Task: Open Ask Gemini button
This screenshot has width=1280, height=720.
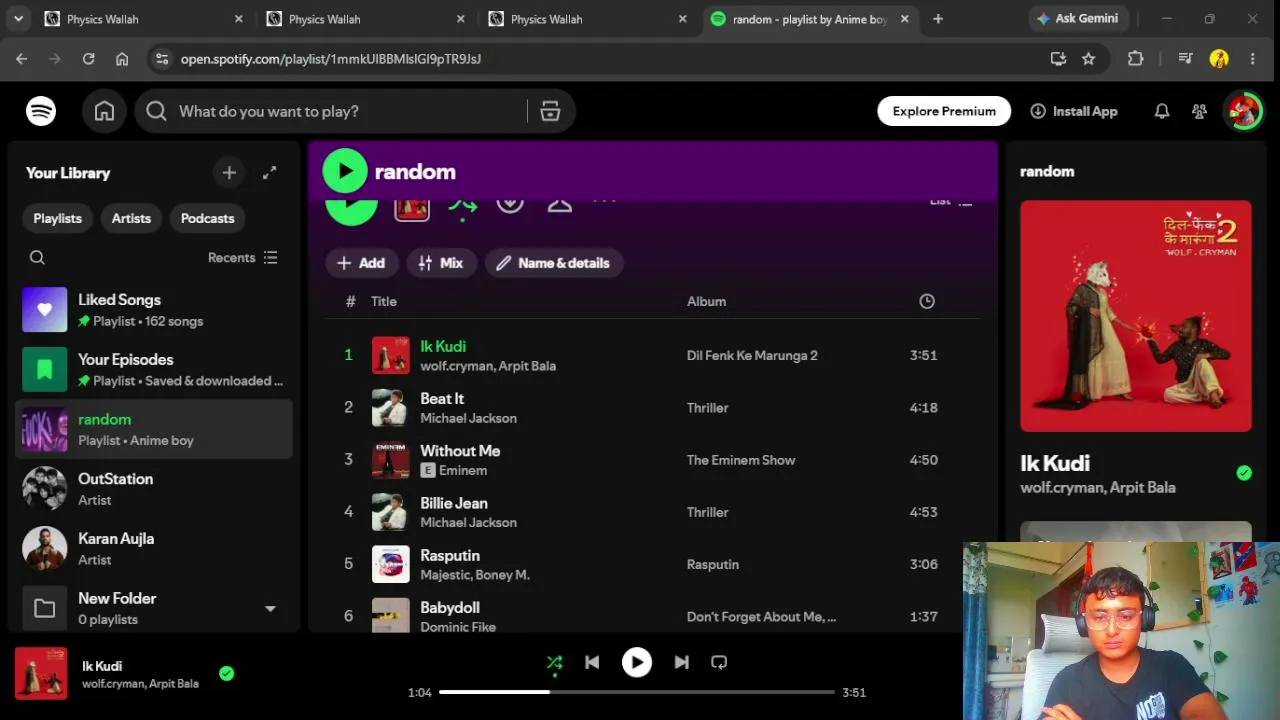Action: 1079,19
